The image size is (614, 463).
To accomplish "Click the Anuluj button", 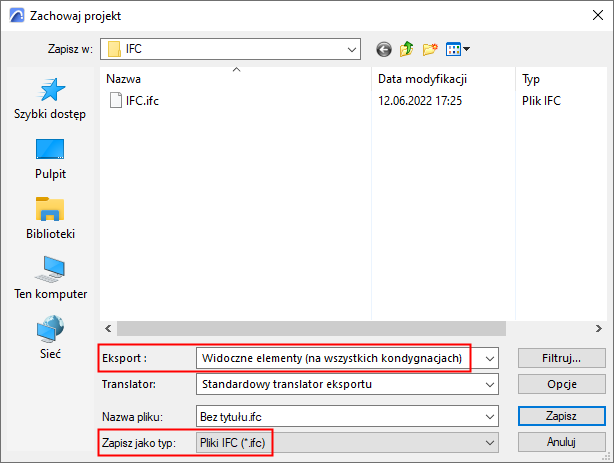I will pyautogui.click(x=562, y=442).
